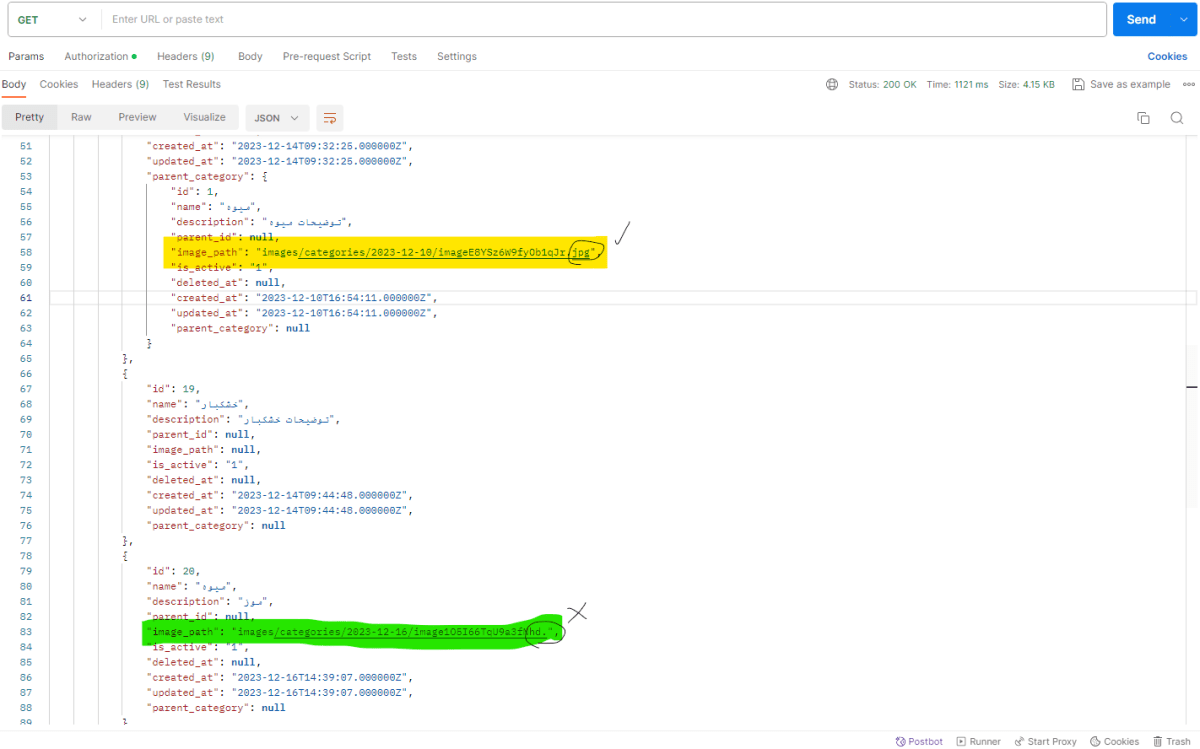Image resolution: width=1200 pixels, height=749 pixels.
Task: Open the Test Results tab
Action: point(192,85)
